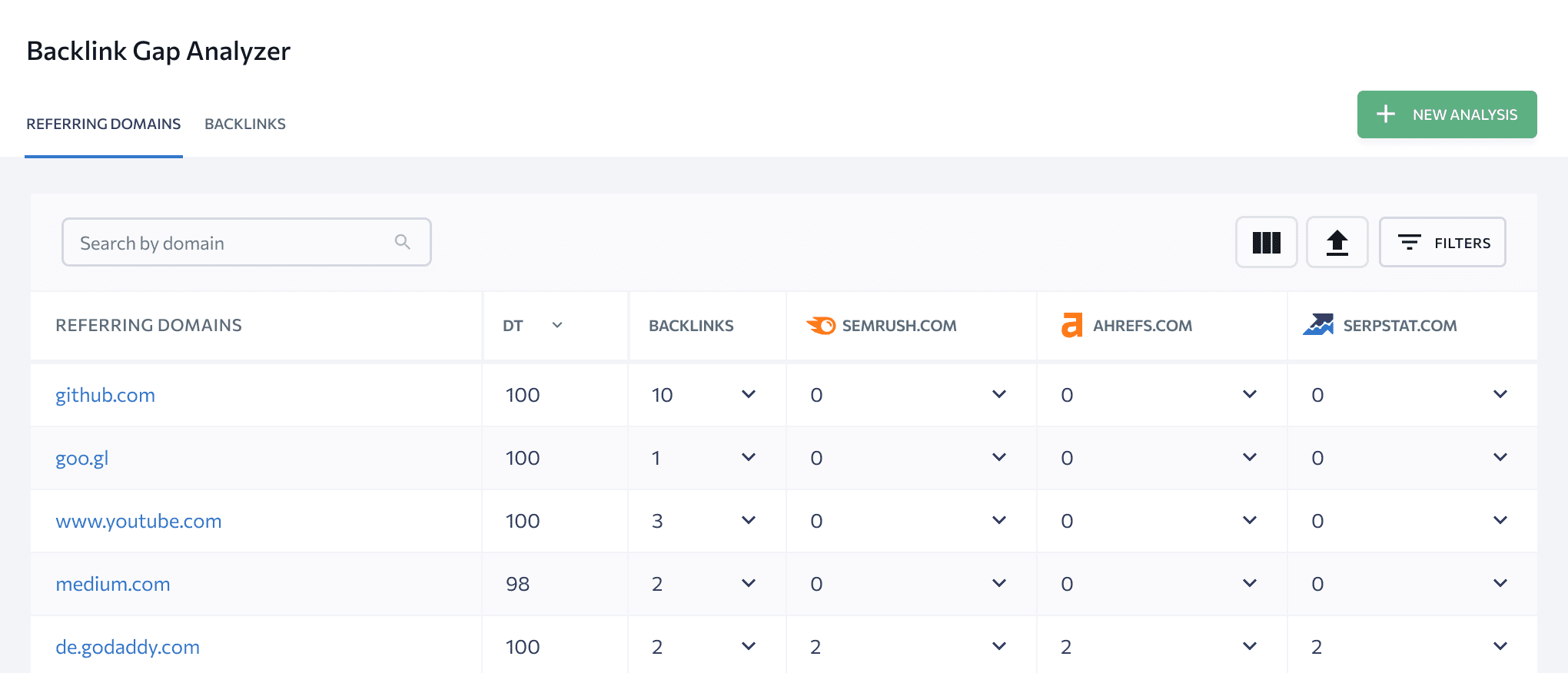This screenshot has width=1568, height=673.
Task: Open the goo.gl domain link
Action: 81,458
